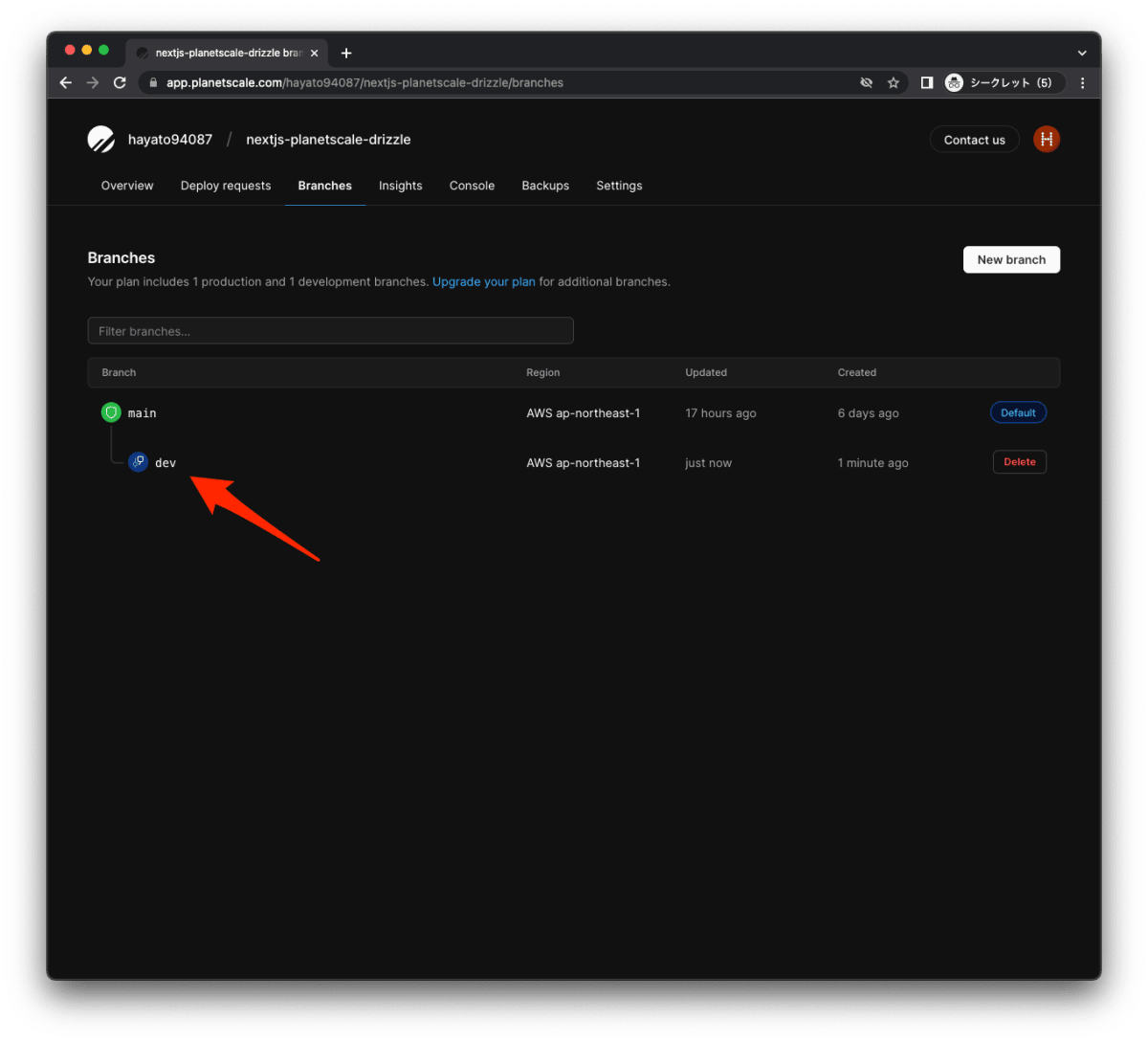
Task: Click the '1 minute ago' created value
Action: (x=873, y=463)
